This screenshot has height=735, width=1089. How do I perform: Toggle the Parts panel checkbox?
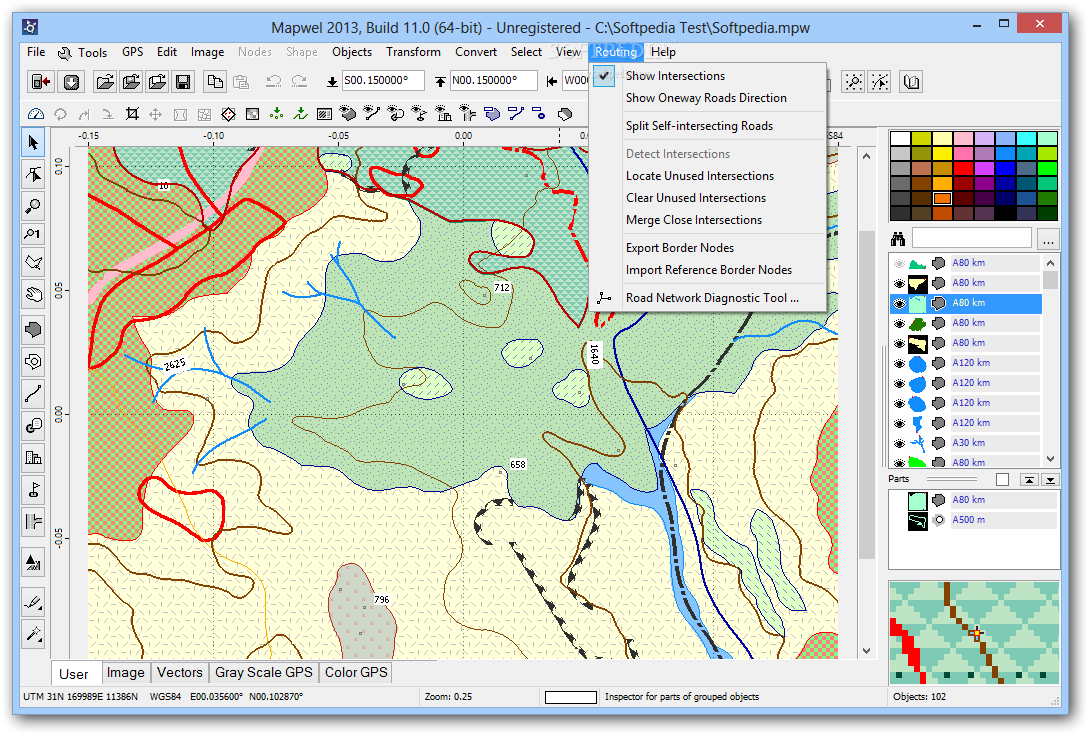(x=1002, y=479)
